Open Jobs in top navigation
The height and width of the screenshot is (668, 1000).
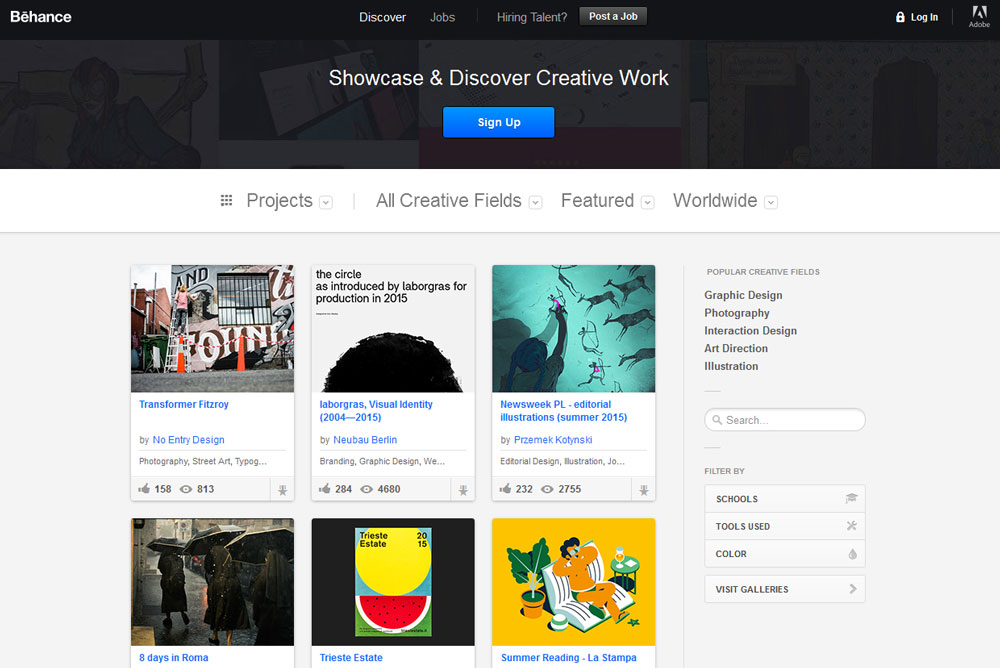point(442,17)
